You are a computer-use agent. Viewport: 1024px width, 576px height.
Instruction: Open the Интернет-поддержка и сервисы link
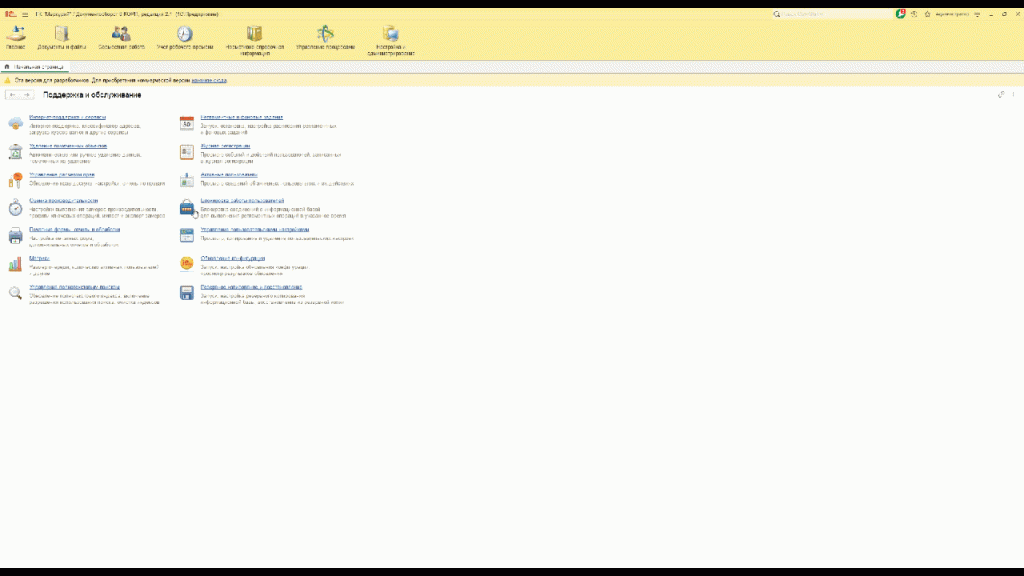tap(67, 118)
